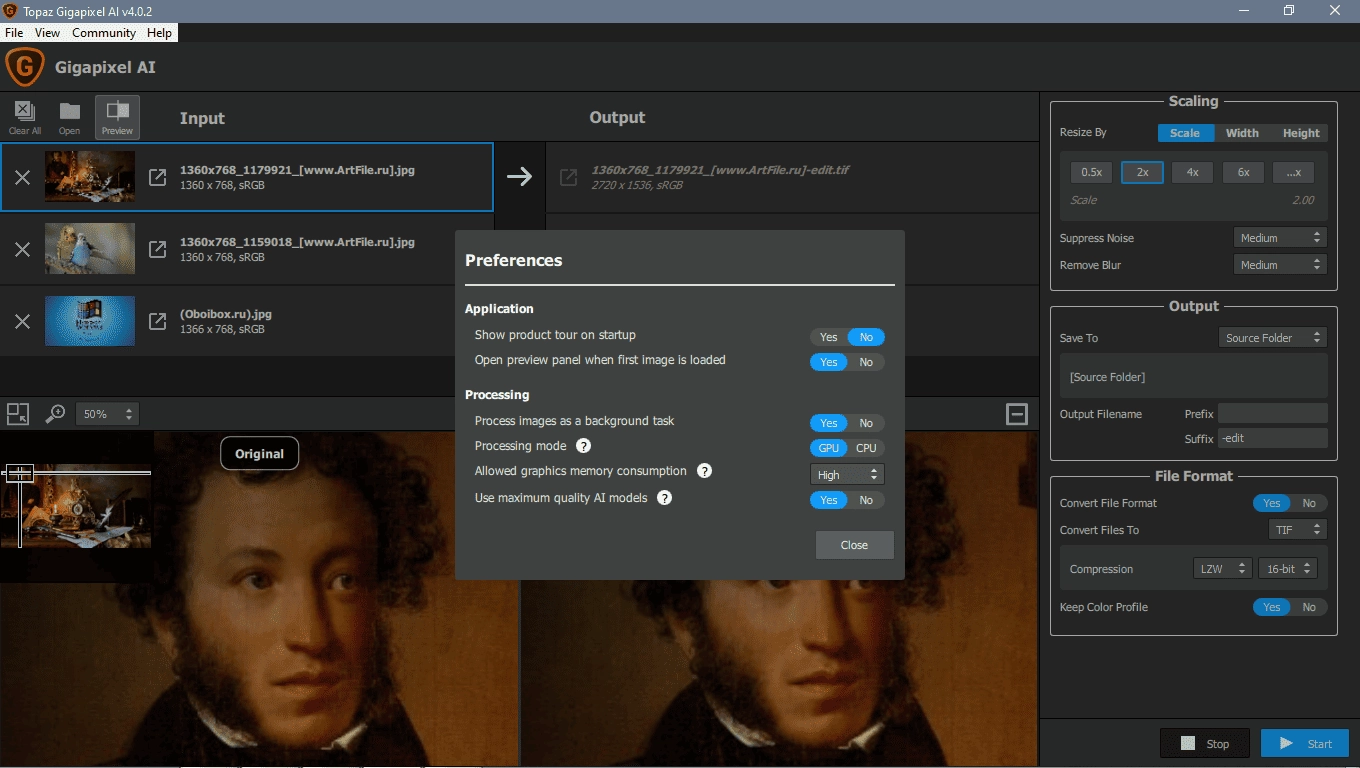Select the painting thumbnail in first row
Screen dimensions: 1360x768
(x=90, y=176)
